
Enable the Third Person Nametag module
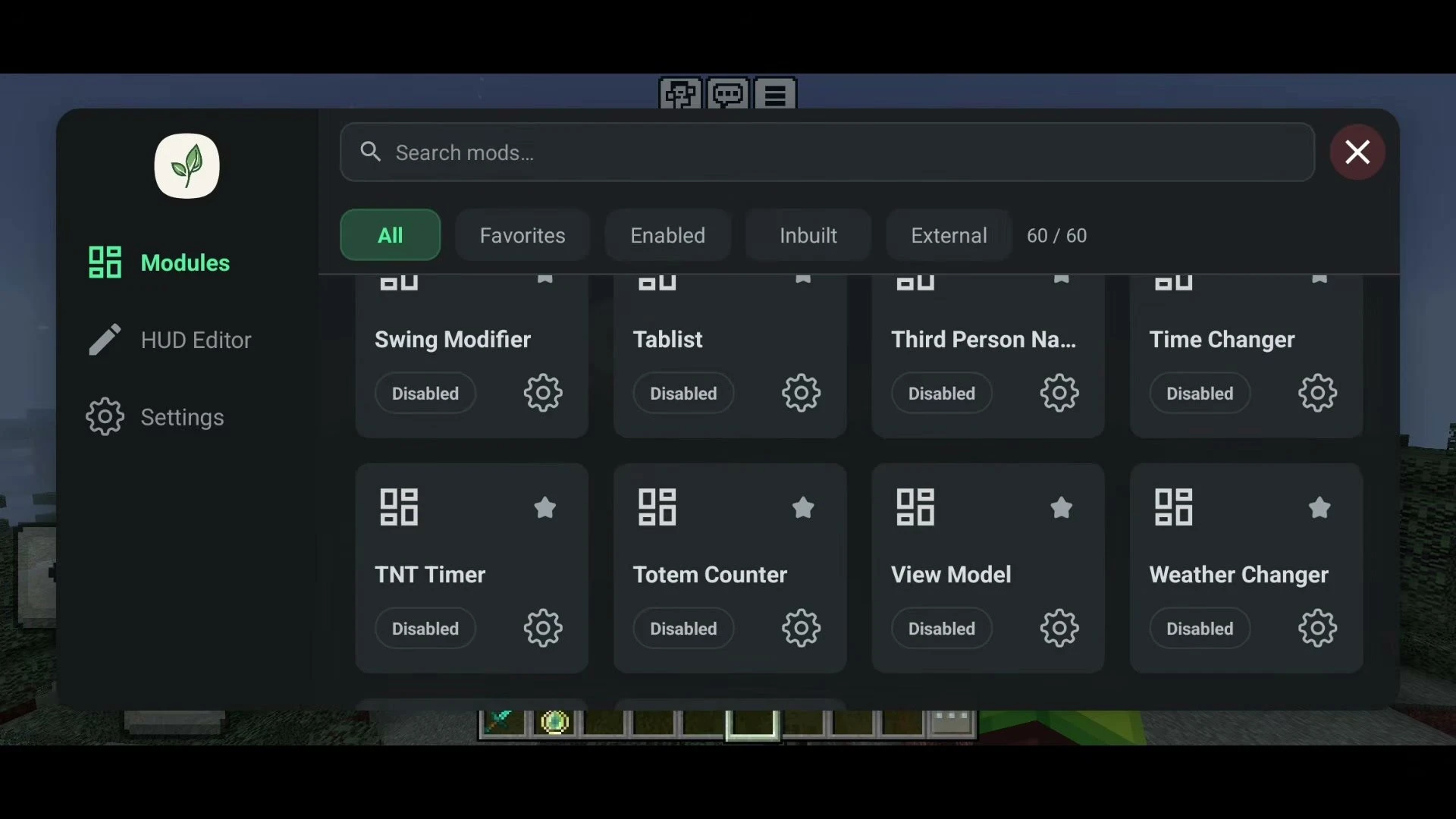point(942,394)
